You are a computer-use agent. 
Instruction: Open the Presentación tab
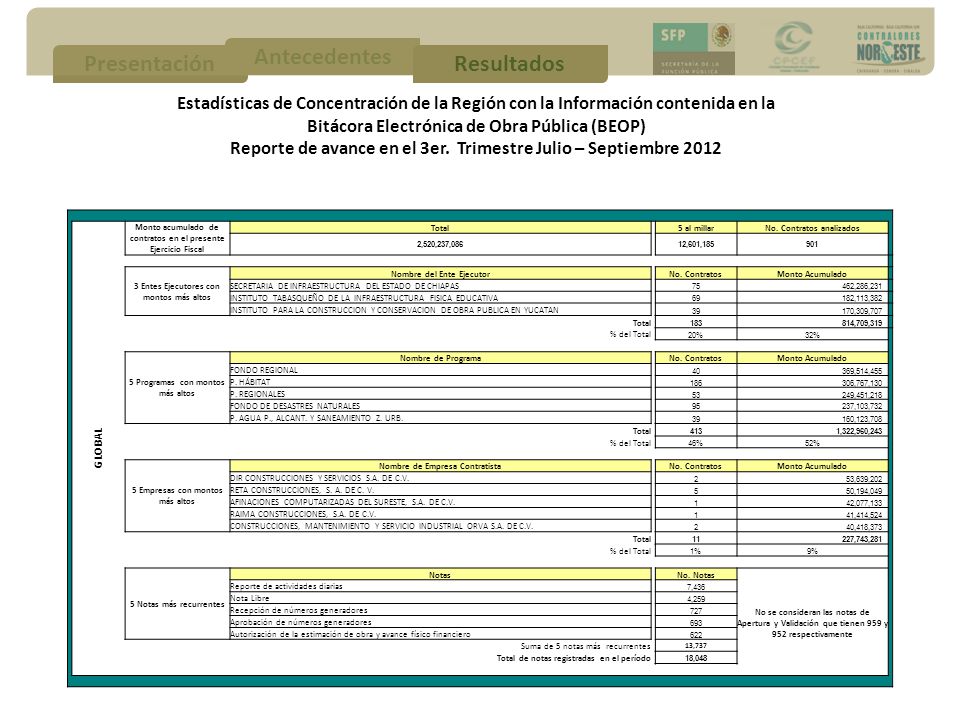(150, 64)
